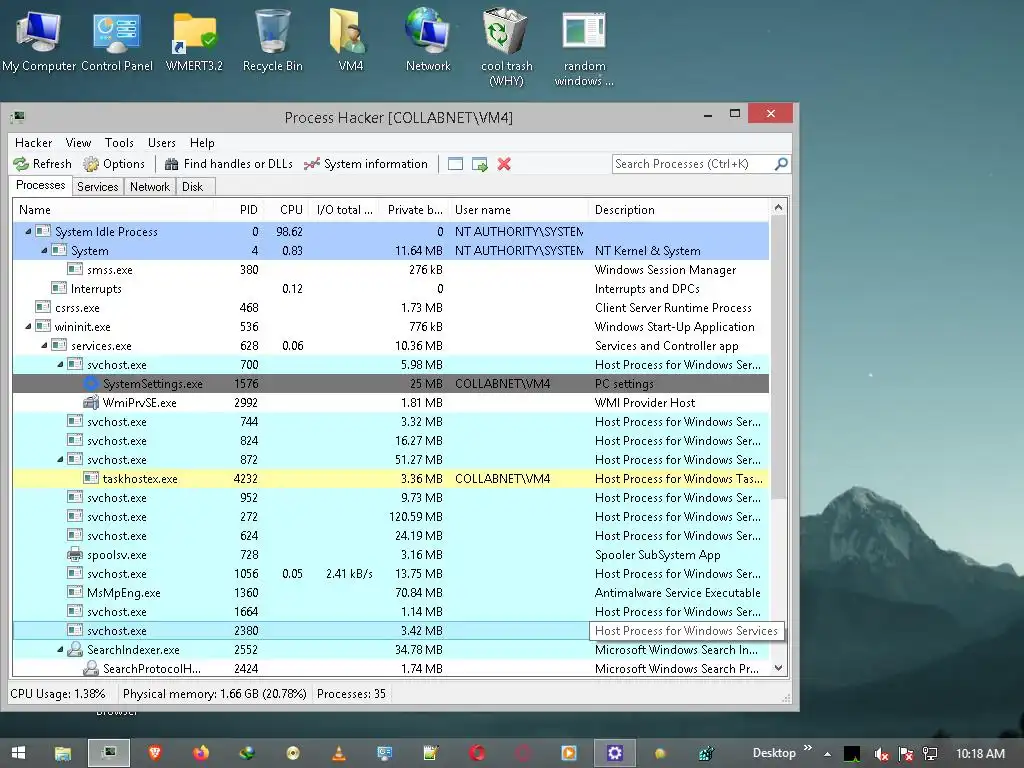Open the Options toolbar button
This screenshot has height=768, width=1024.
(114, 164)
